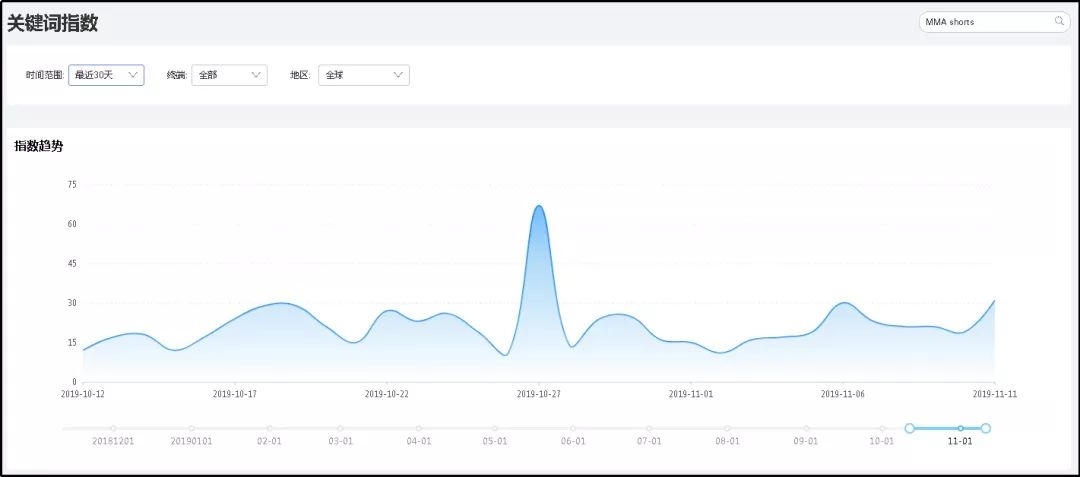Click the MMA shorts search field
Image resolution: width=1080 pixels, height=477 pixels.
pyautogui.click(x=983, y=21)
